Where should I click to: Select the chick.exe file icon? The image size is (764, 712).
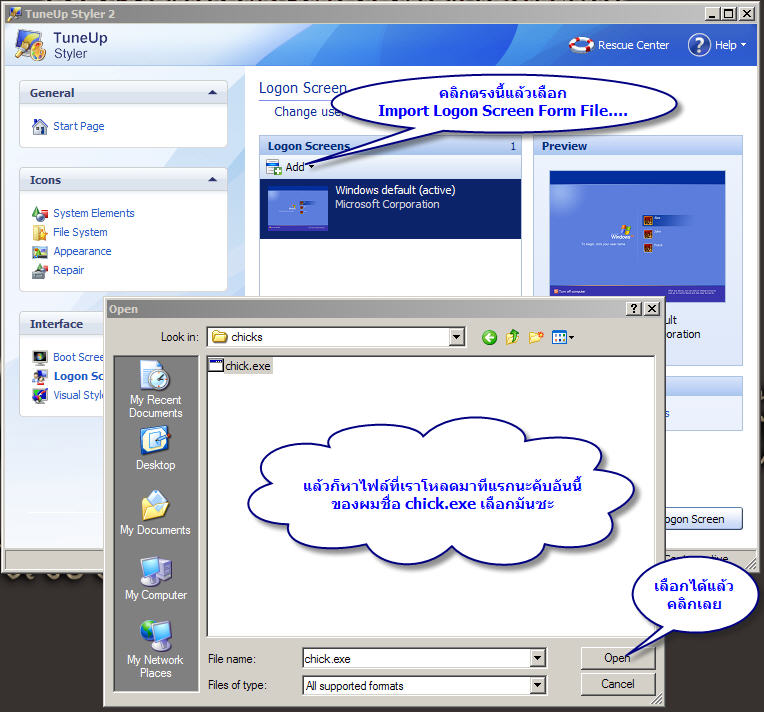pyautogui.click(x=215, y=366)
